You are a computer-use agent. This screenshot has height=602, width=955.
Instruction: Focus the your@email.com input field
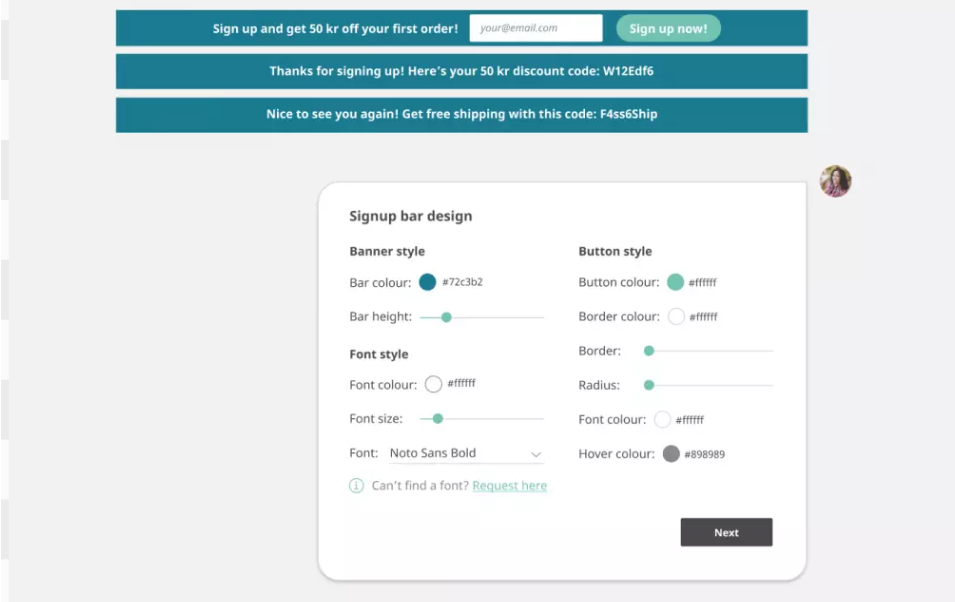(x=536, y=28)
